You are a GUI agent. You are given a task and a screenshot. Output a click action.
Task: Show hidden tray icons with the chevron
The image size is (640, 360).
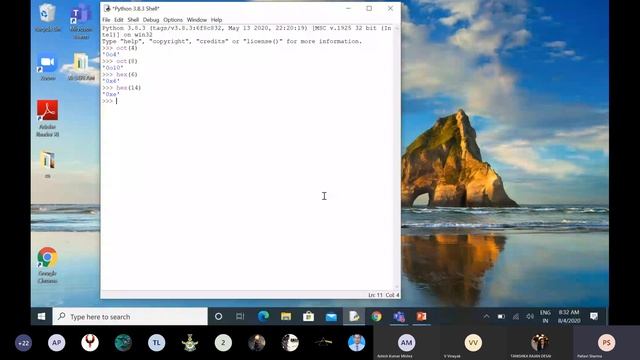coord(486,316)
